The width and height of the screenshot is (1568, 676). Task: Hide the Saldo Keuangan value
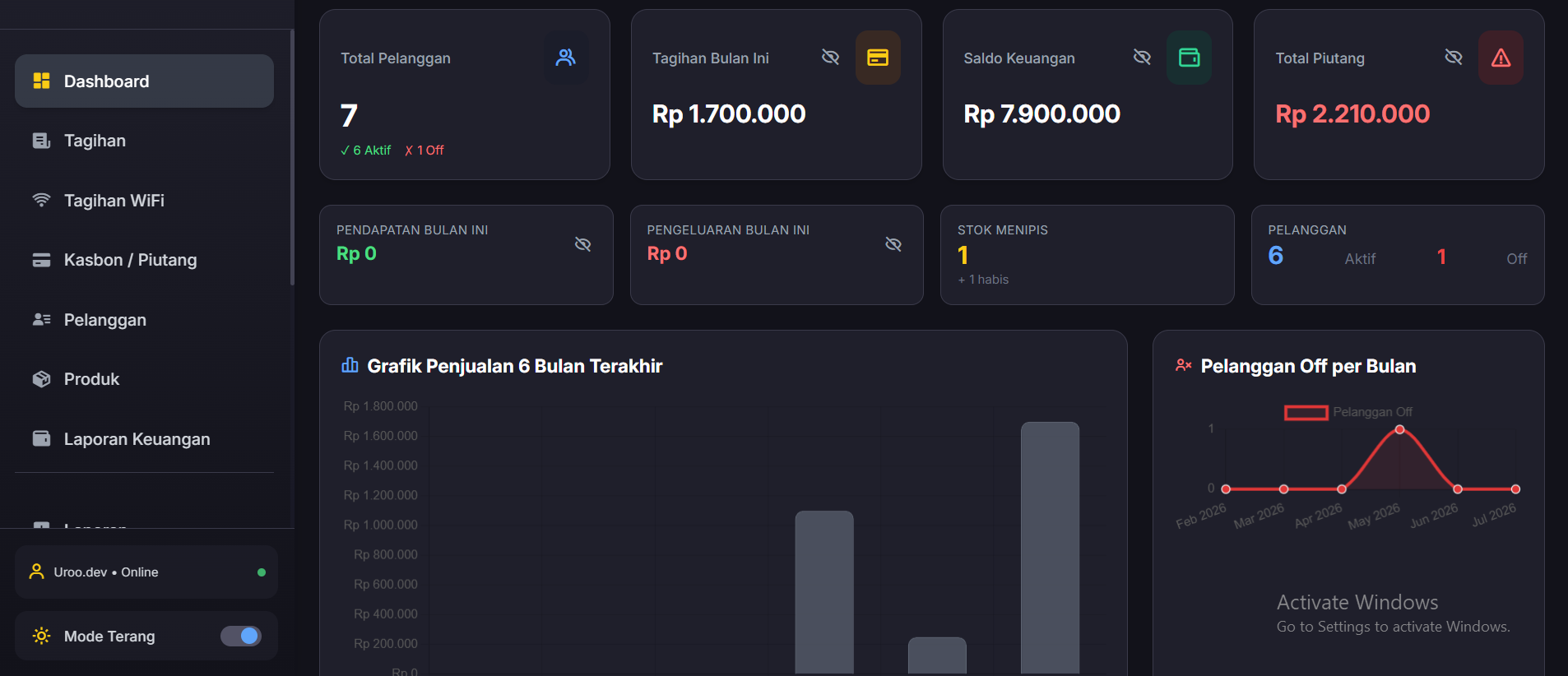(1142, 57)
